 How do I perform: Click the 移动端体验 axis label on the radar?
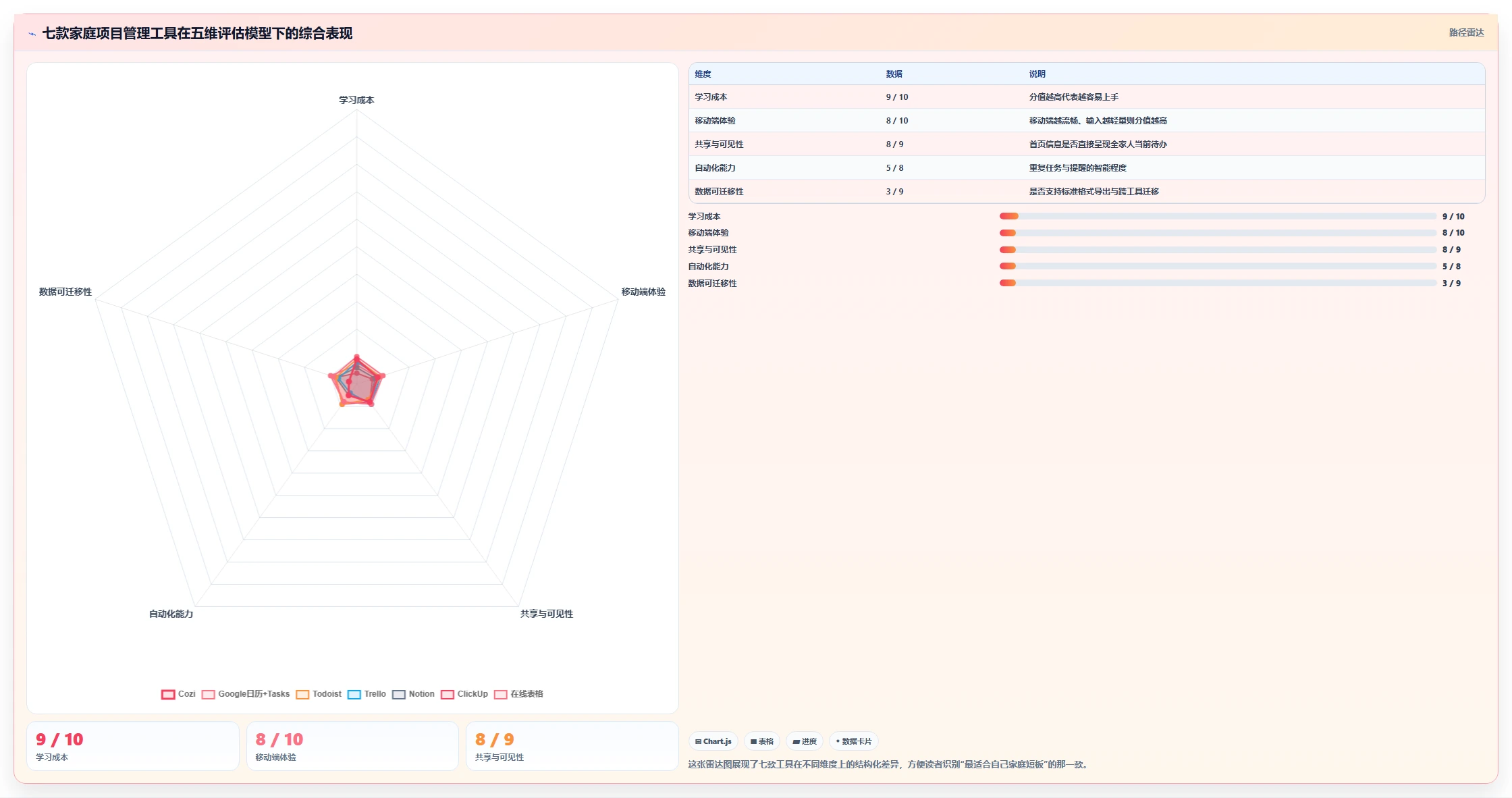643,292
